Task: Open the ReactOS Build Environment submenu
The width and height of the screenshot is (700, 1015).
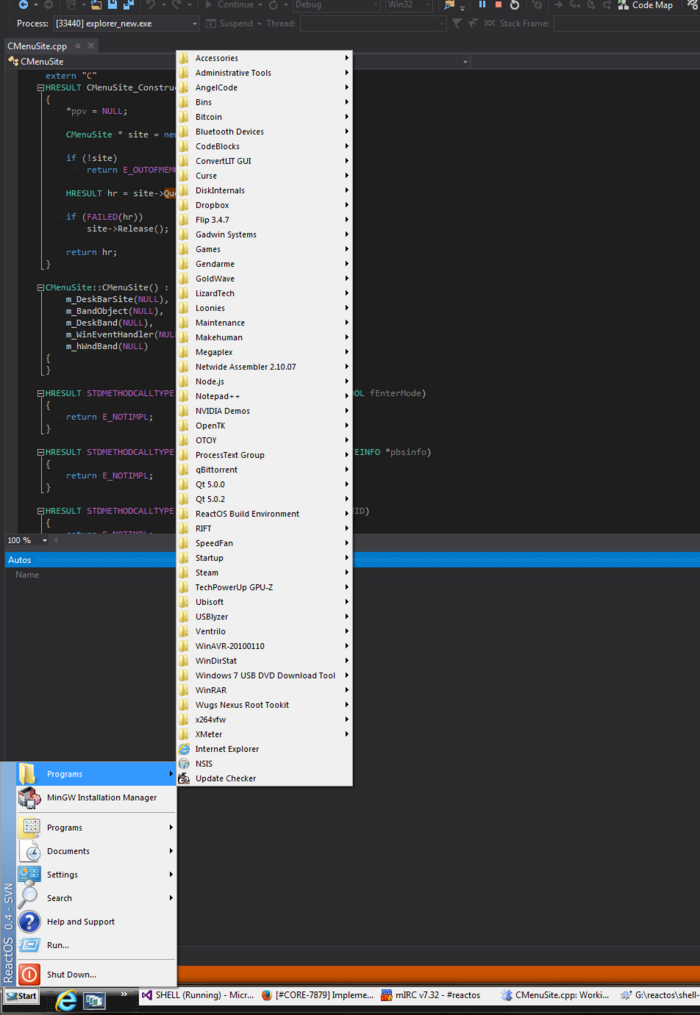Action: (x=246, y=514)
